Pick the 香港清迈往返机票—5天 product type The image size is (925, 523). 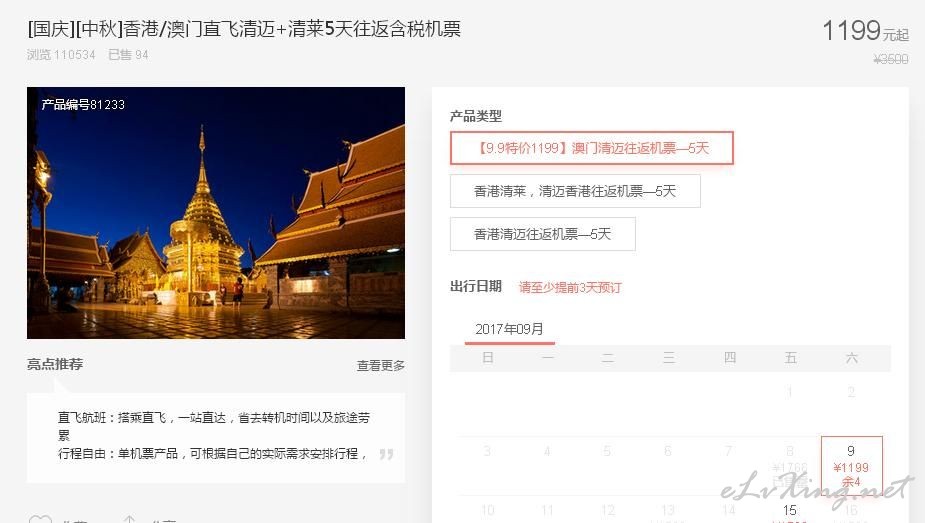(543, 234)
